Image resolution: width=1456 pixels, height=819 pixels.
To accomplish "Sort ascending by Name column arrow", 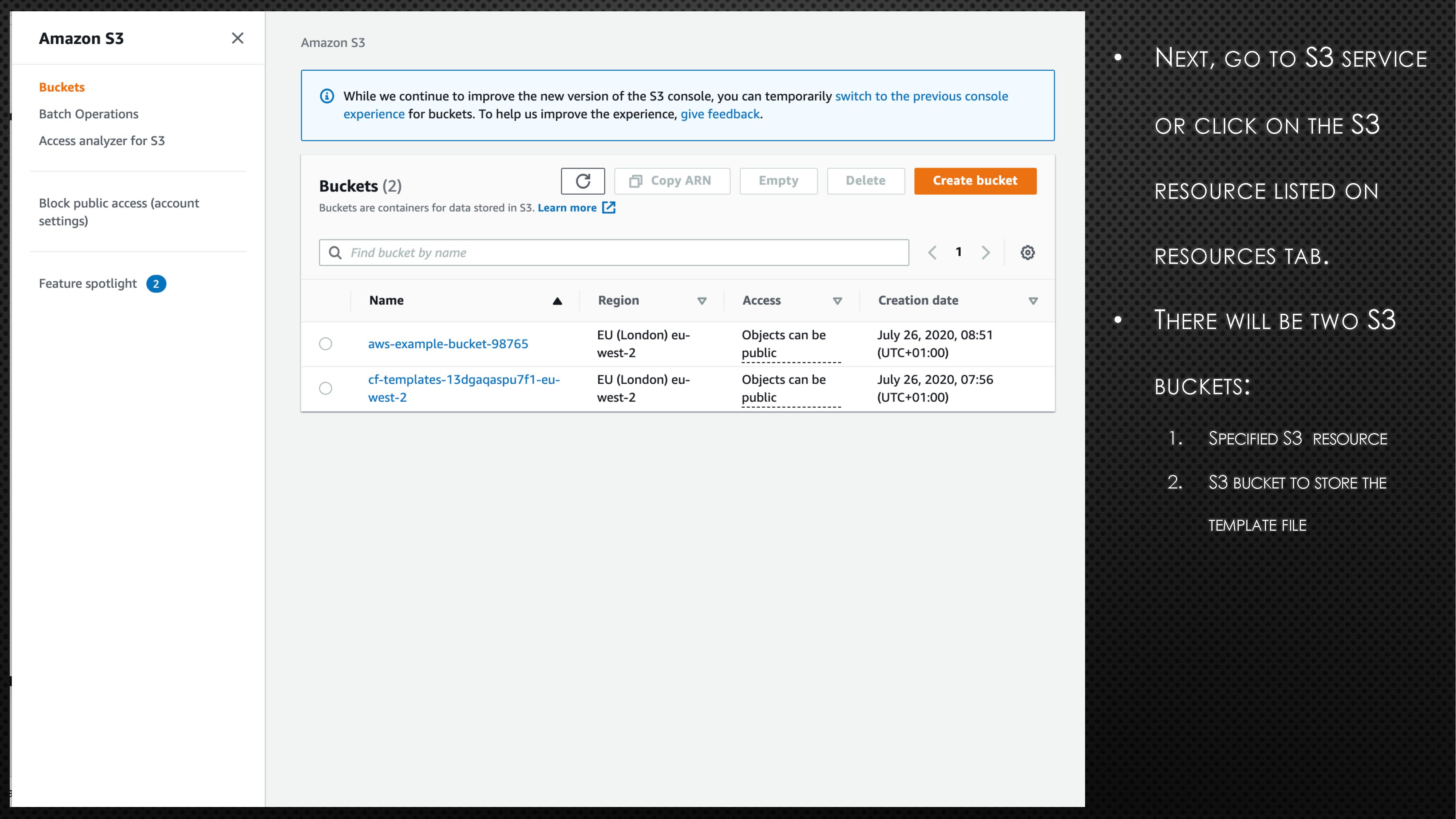I will pyautogui.click(x=557, y=301).
